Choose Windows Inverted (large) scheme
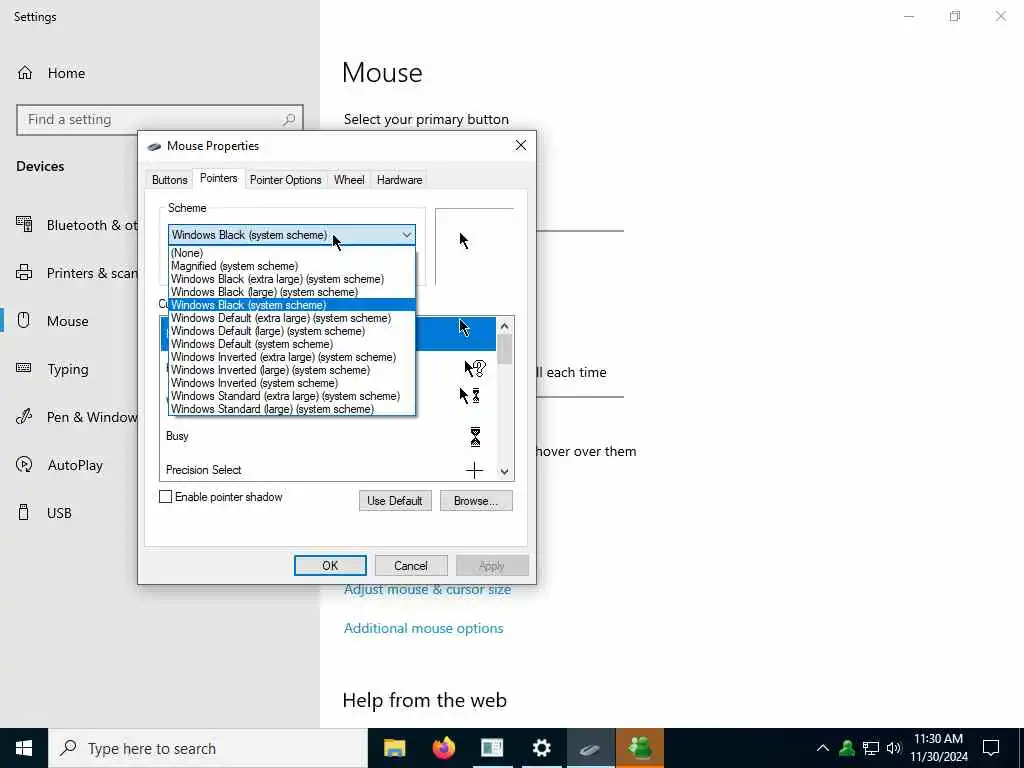This screenshot has height=768, width=1024. pos(292,370)
